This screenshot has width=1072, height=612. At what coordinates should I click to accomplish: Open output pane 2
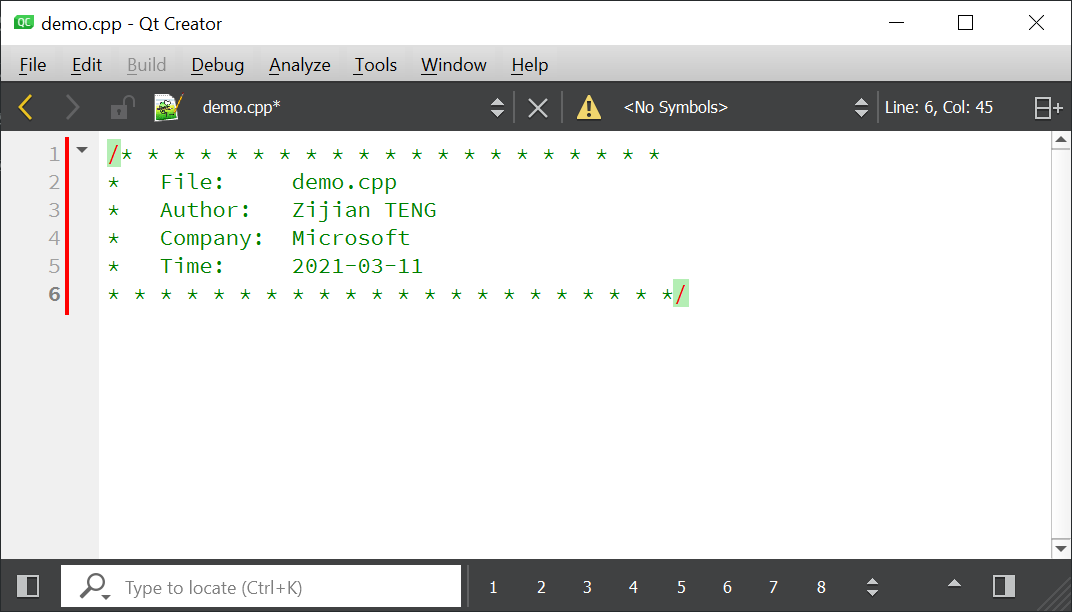541,587
